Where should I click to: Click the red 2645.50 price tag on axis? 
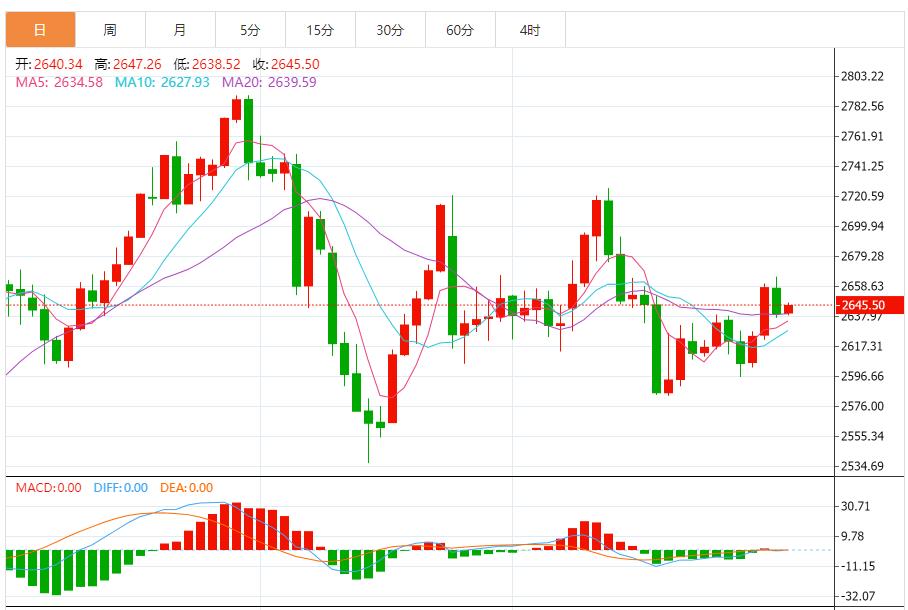(863, 305)
